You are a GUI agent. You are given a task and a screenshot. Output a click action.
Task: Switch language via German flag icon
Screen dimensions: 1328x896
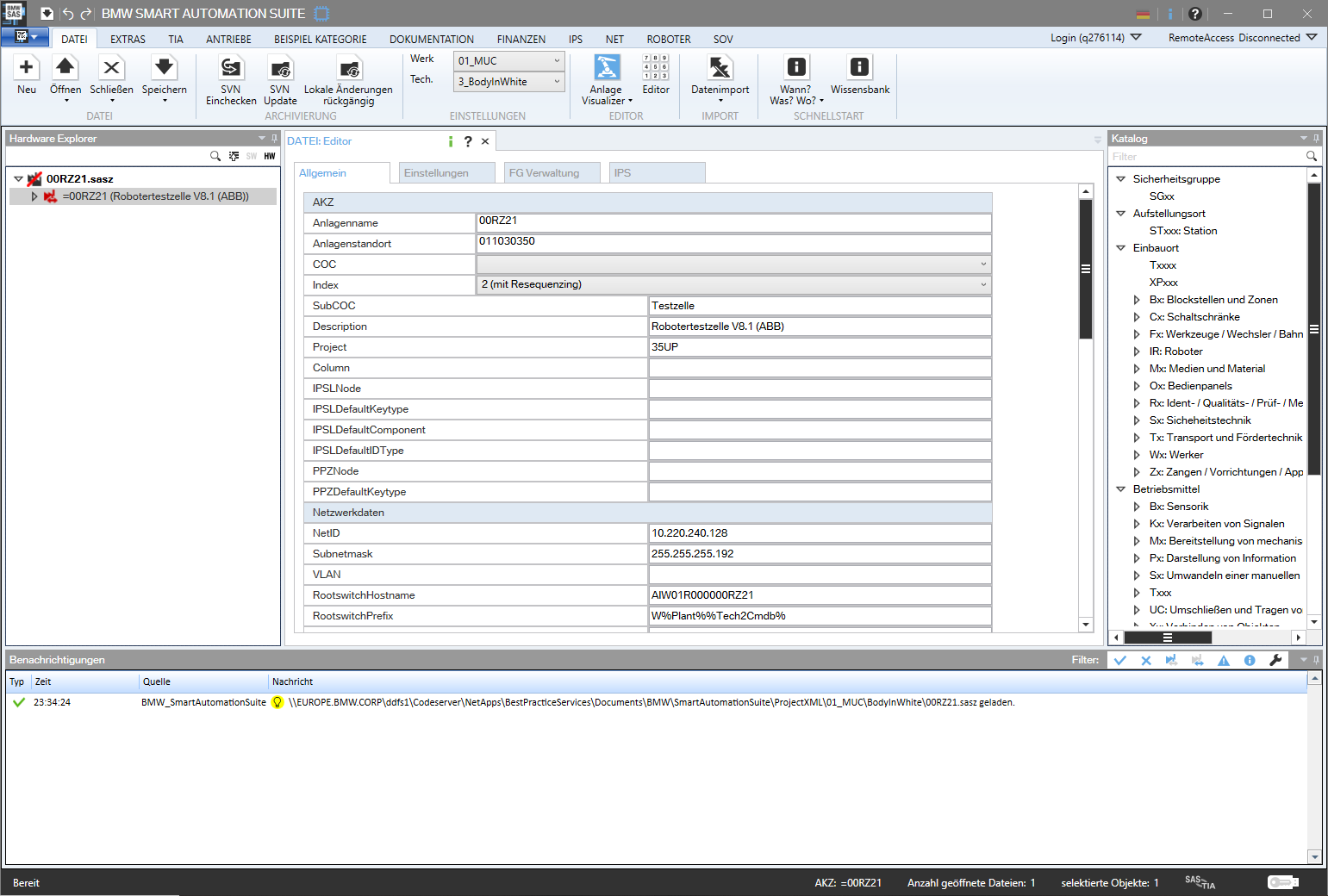pyautogui.click(x=1143, y=14)
